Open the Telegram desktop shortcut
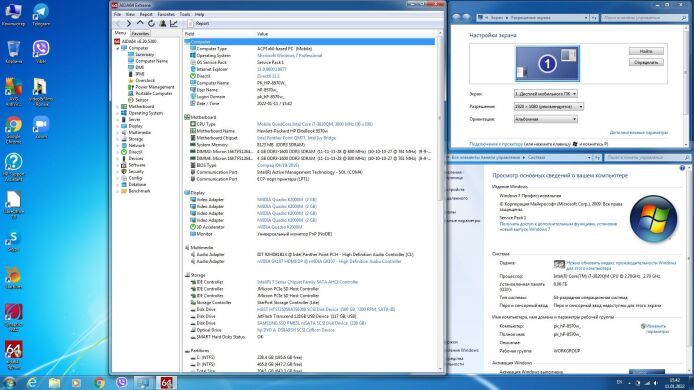The height and width of the screenshot is (390, 694). click(41, 14)
